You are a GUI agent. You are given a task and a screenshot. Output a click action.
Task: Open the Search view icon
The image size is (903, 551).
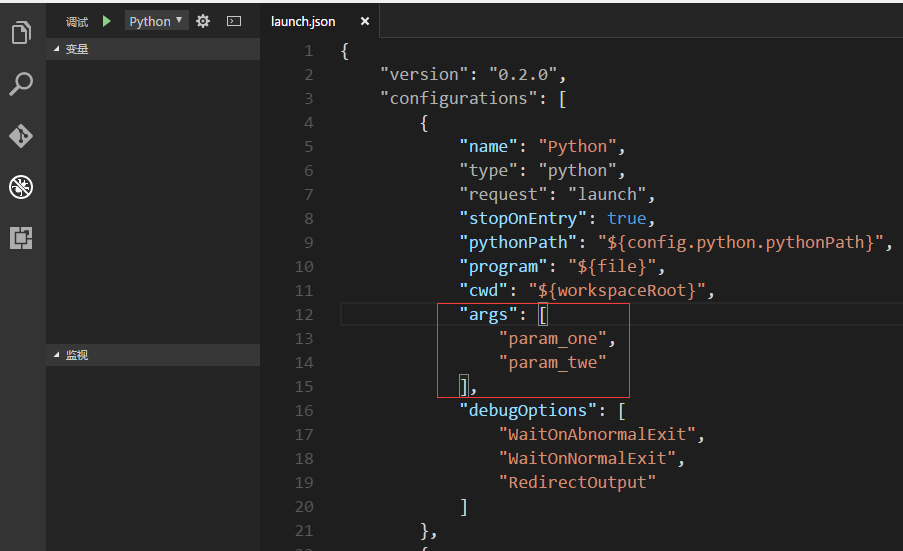tap(21, 84)
